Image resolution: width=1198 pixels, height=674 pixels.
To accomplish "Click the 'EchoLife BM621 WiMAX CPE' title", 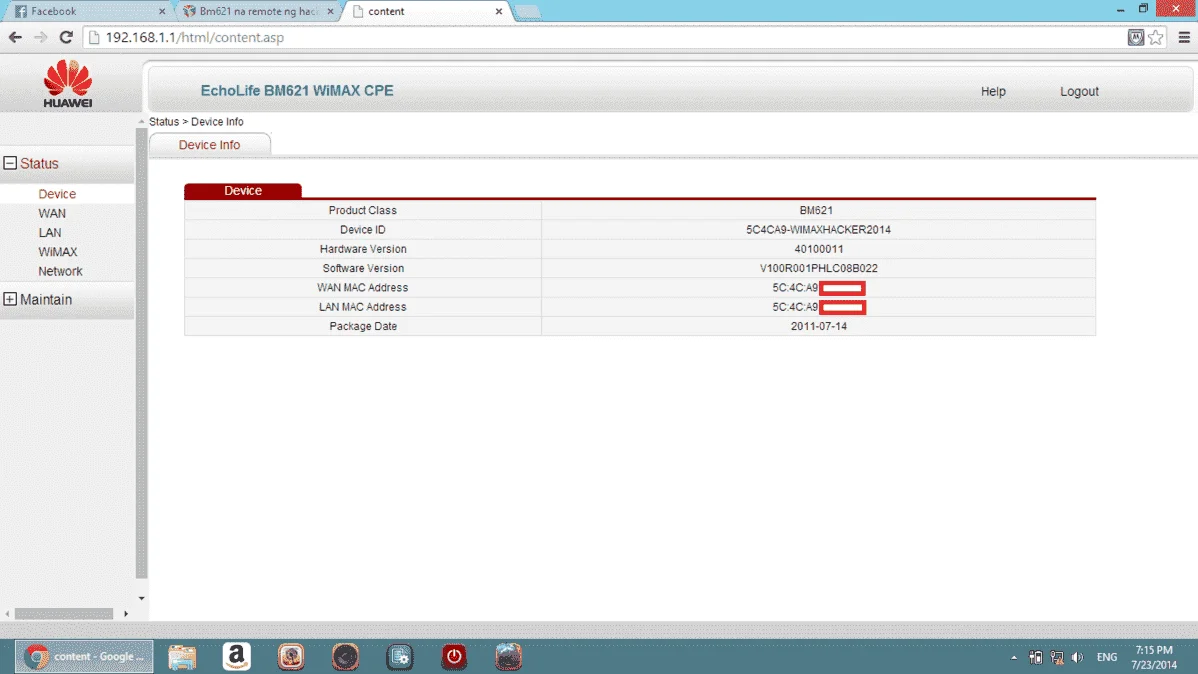I will coord(297,90).
